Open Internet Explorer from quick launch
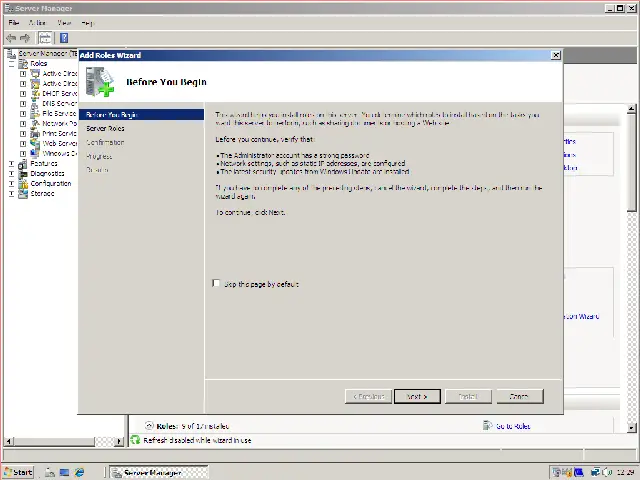640x480 pixels. point(79,472)
